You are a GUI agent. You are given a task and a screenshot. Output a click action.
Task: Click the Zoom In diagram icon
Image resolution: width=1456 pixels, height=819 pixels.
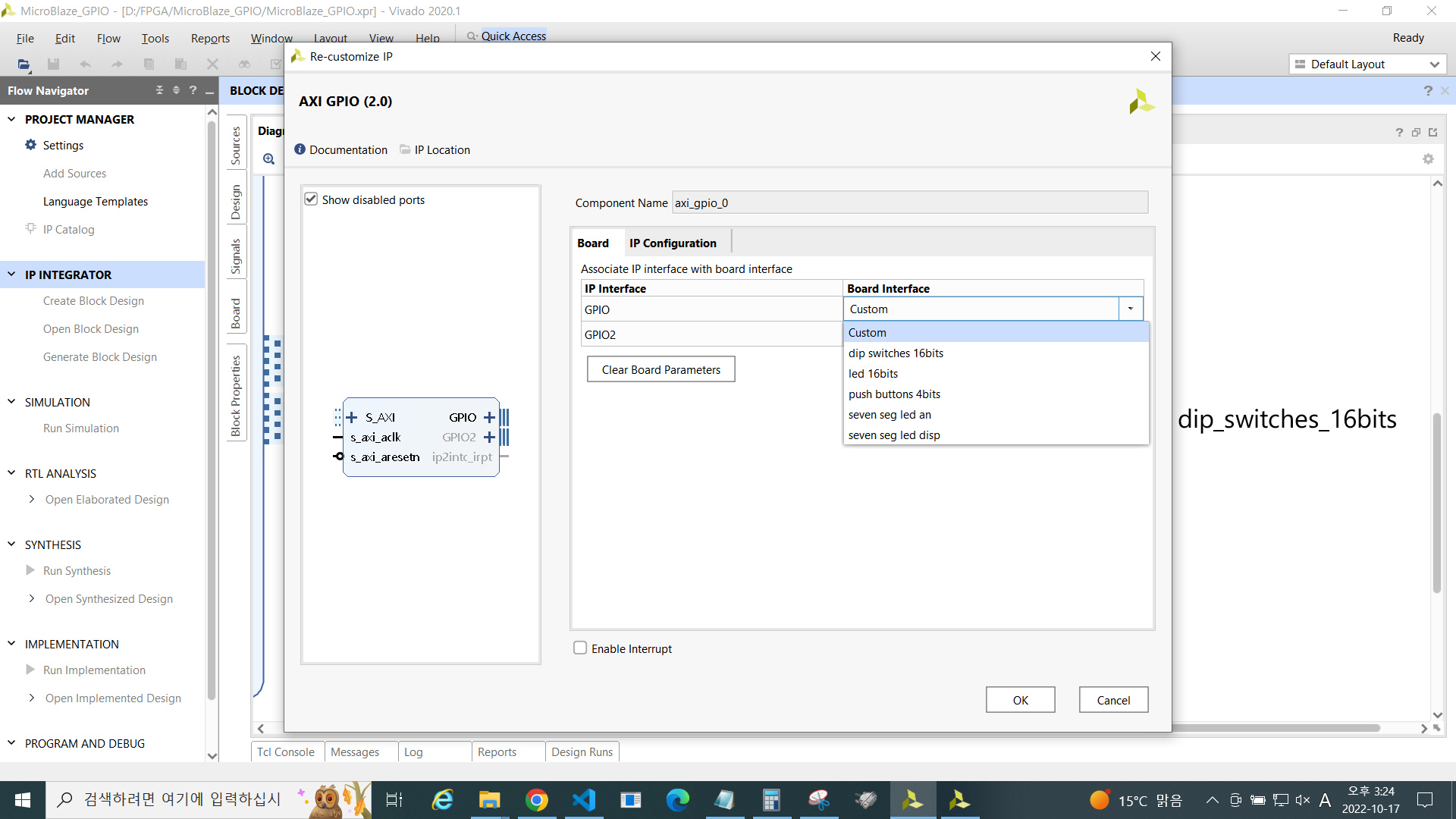pyautogui.click(x=268, y=159)
